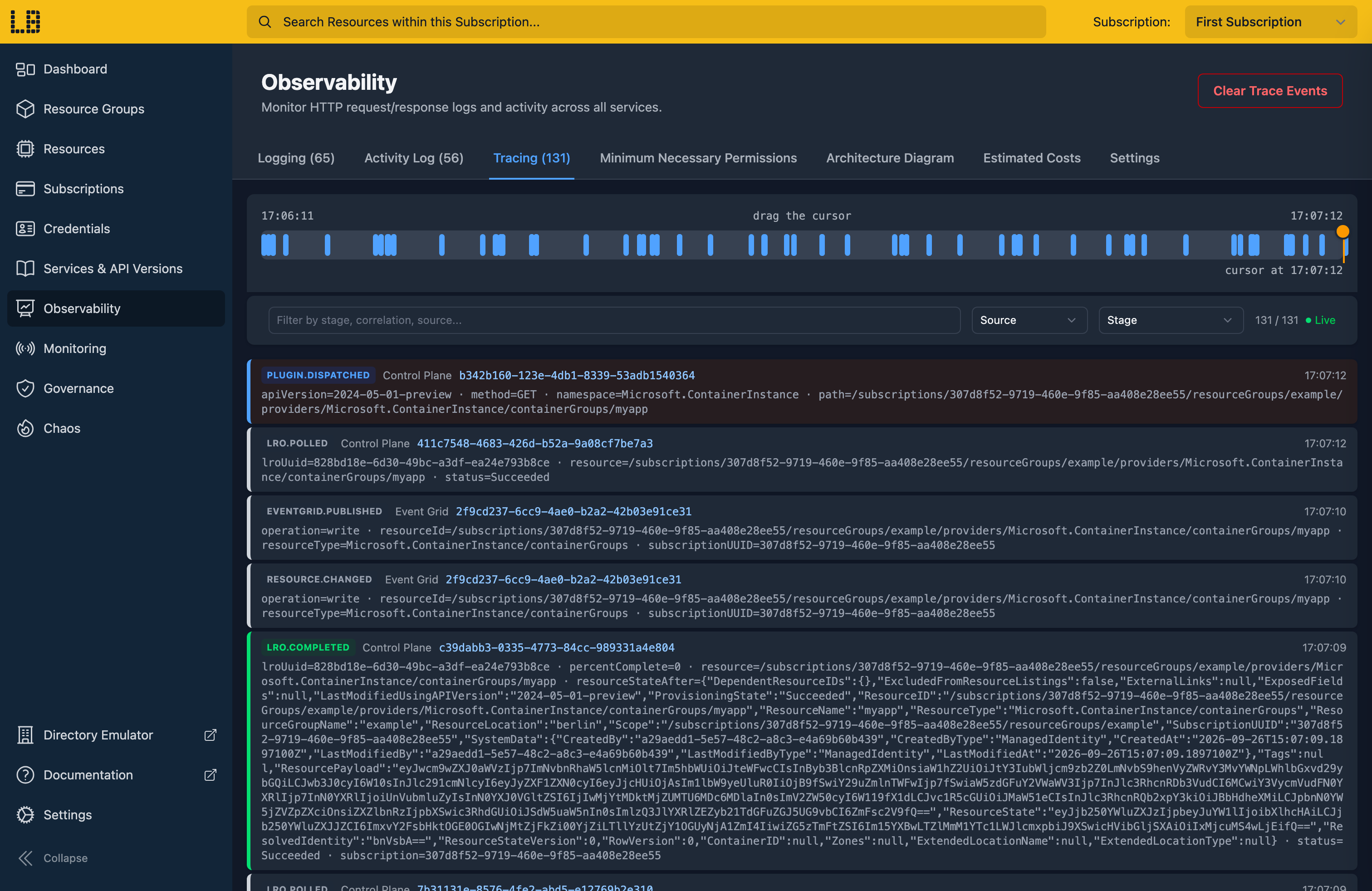Select the Tracing (131) tab

(531, 158)
